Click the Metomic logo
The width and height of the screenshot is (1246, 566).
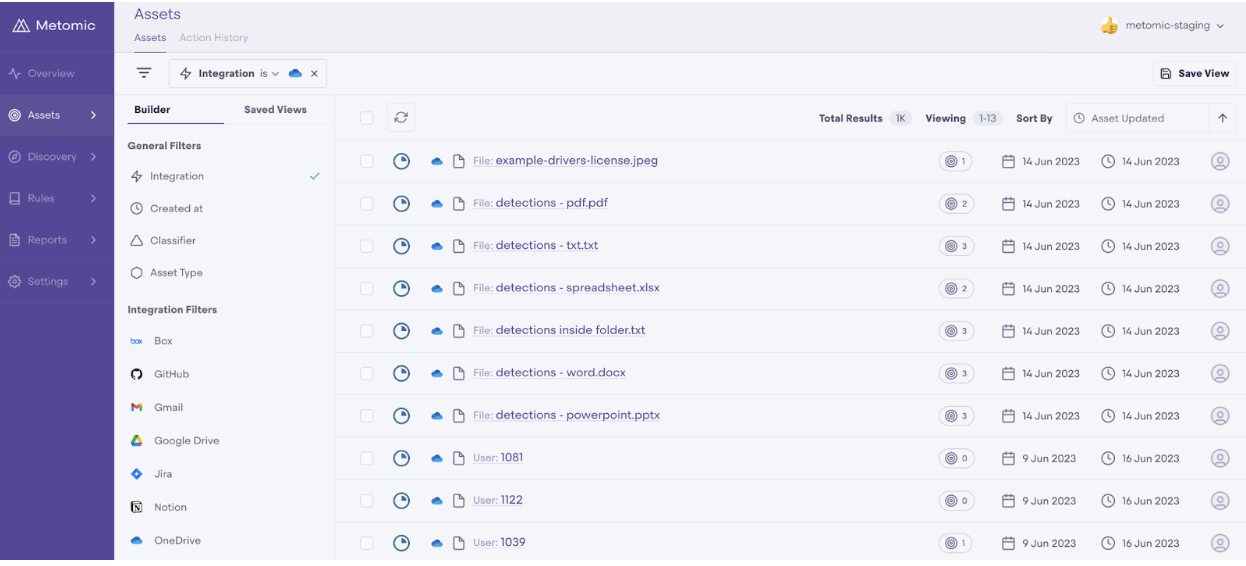tap(54, 26)
